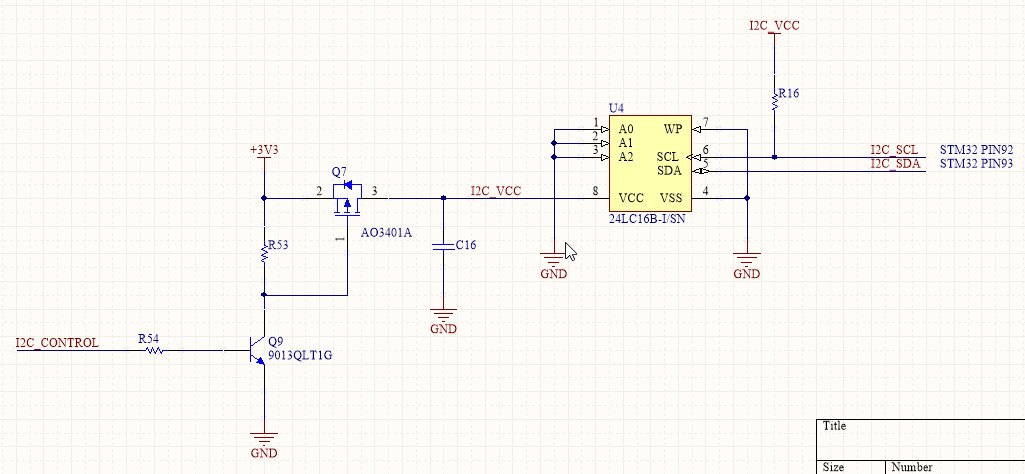Click the Q9 NPN transistor symbol
This screenshot has height=474, width=1025.
(x=255, y=351)
